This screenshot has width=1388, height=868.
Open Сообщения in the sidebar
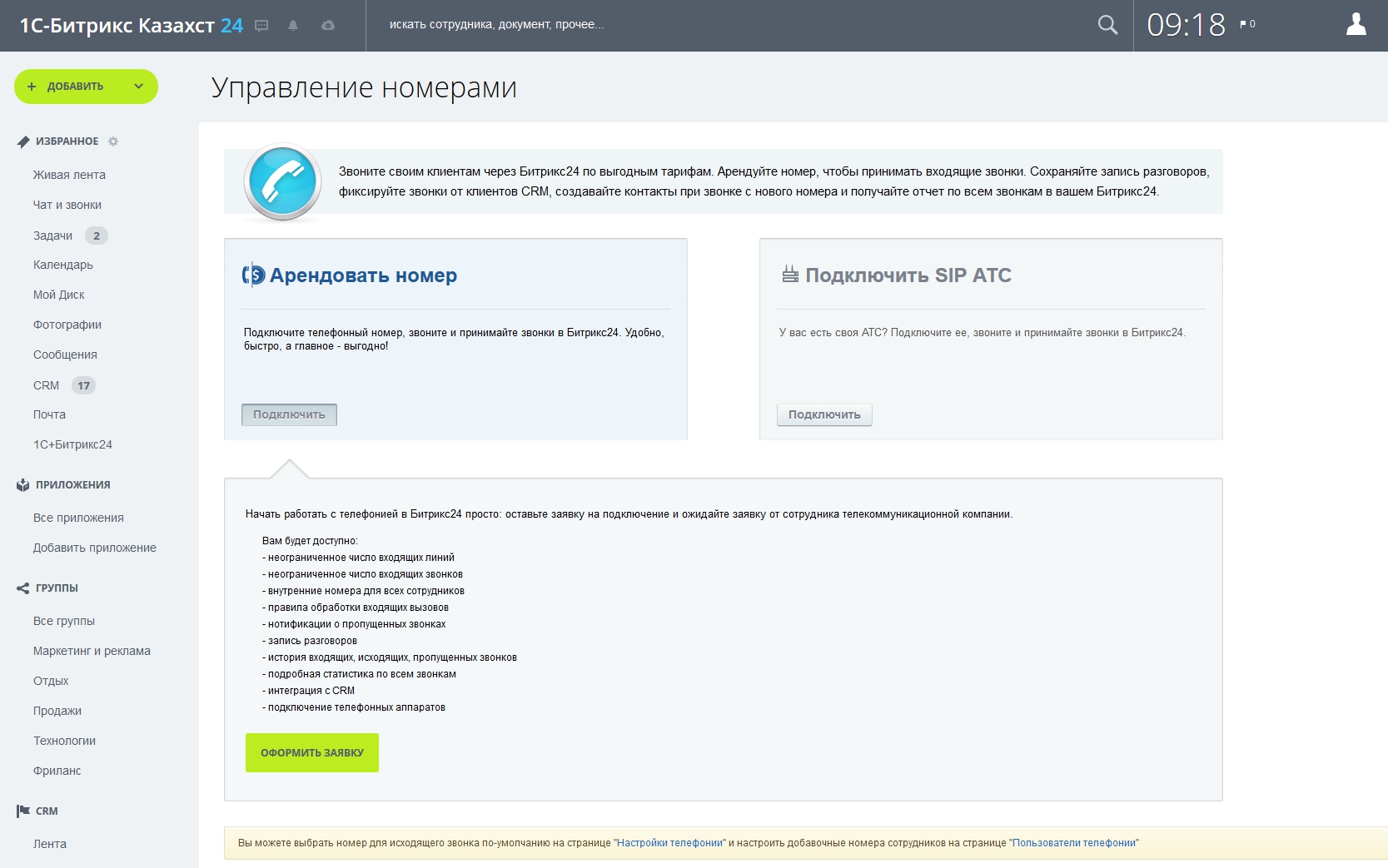[x=65, y=355]
